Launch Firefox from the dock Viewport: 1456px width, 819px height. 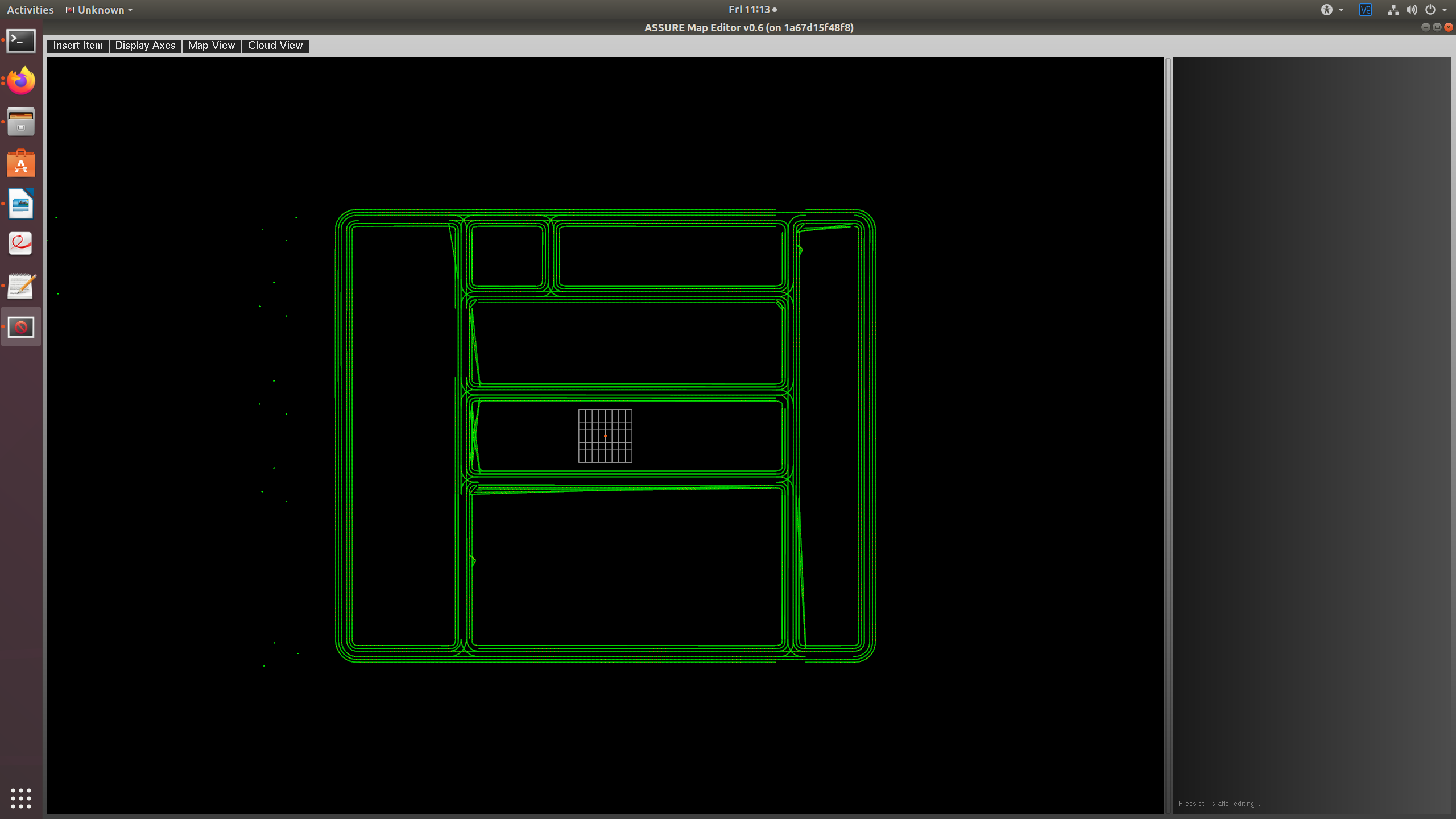[20, 81]
